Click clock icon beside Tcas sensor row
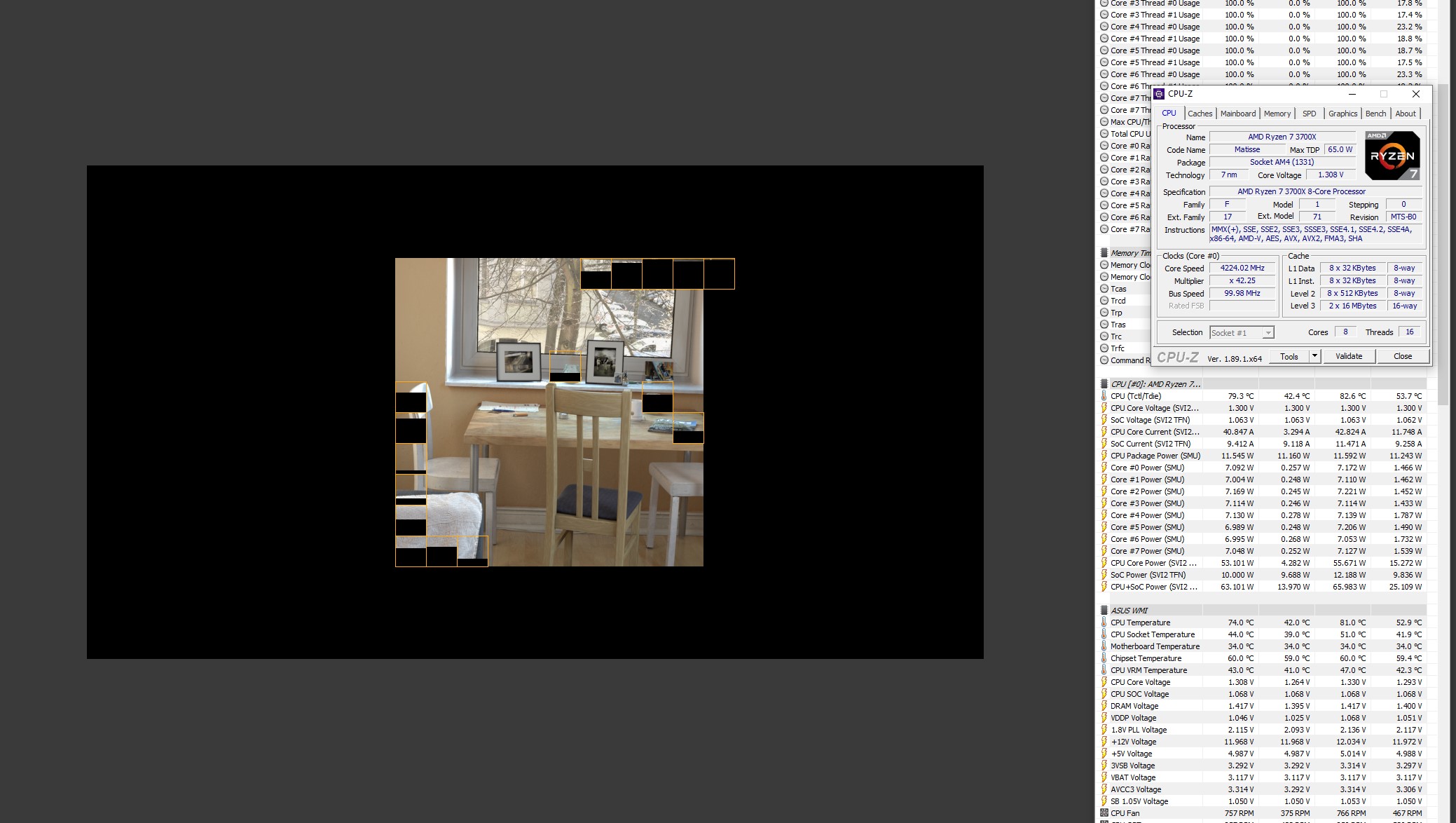Viewport: 1456px width, 823px height. [1104, 289]
